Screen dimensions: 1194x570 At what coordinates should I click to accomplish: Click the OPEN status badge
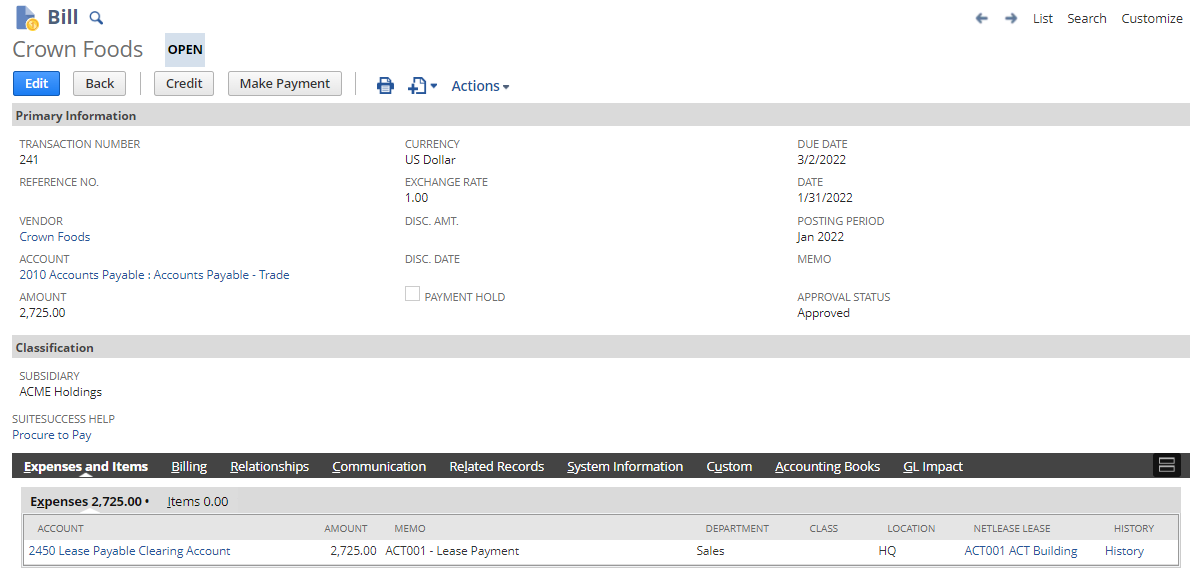pyautogui.click(x=185, y=49)
